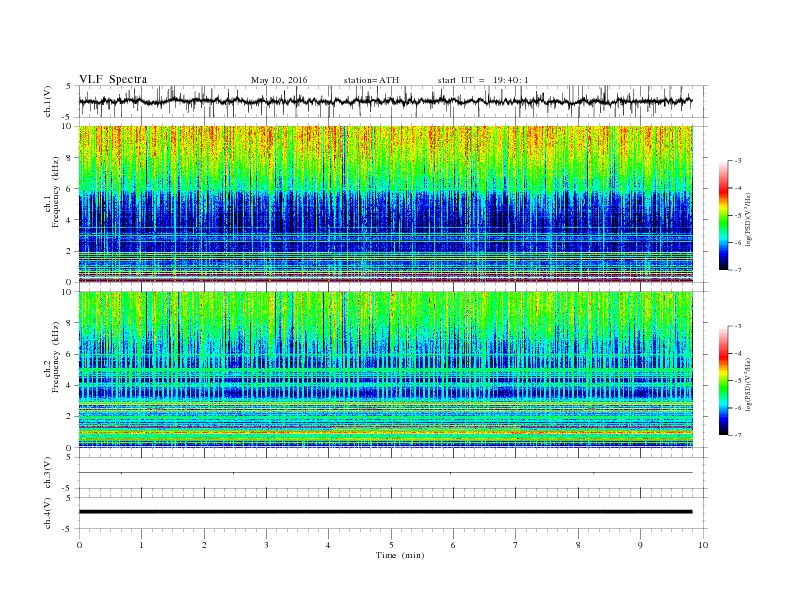Image resolution: width=792 pixels, height=612 pixels.
Task: Click the thick ch.4 voltage trace
Action: [x=385, y=512]
